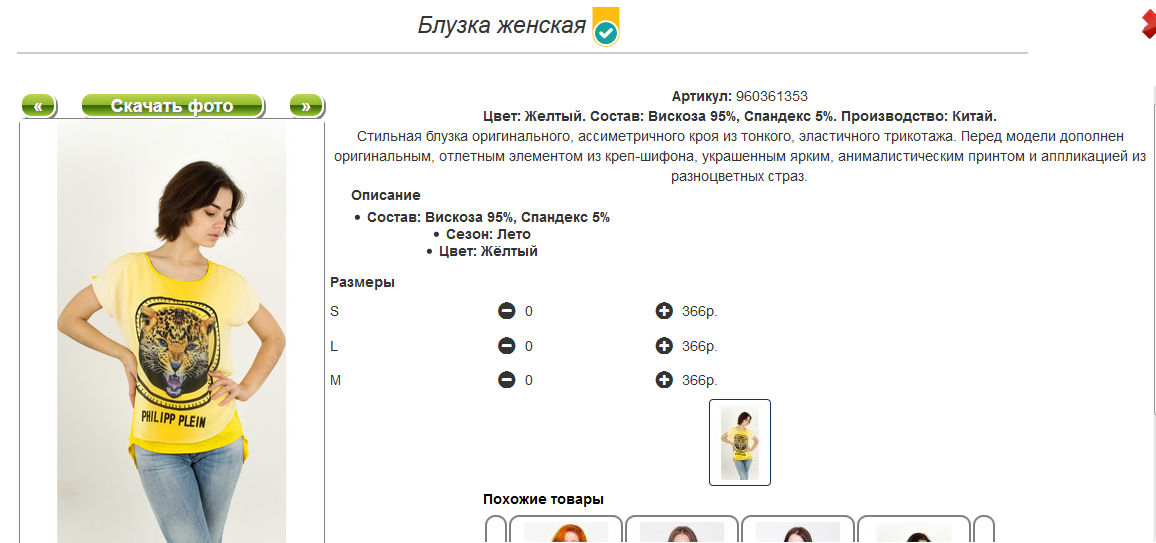Increase quantity for size S
1156x543 pixels.
pos(664,311)
